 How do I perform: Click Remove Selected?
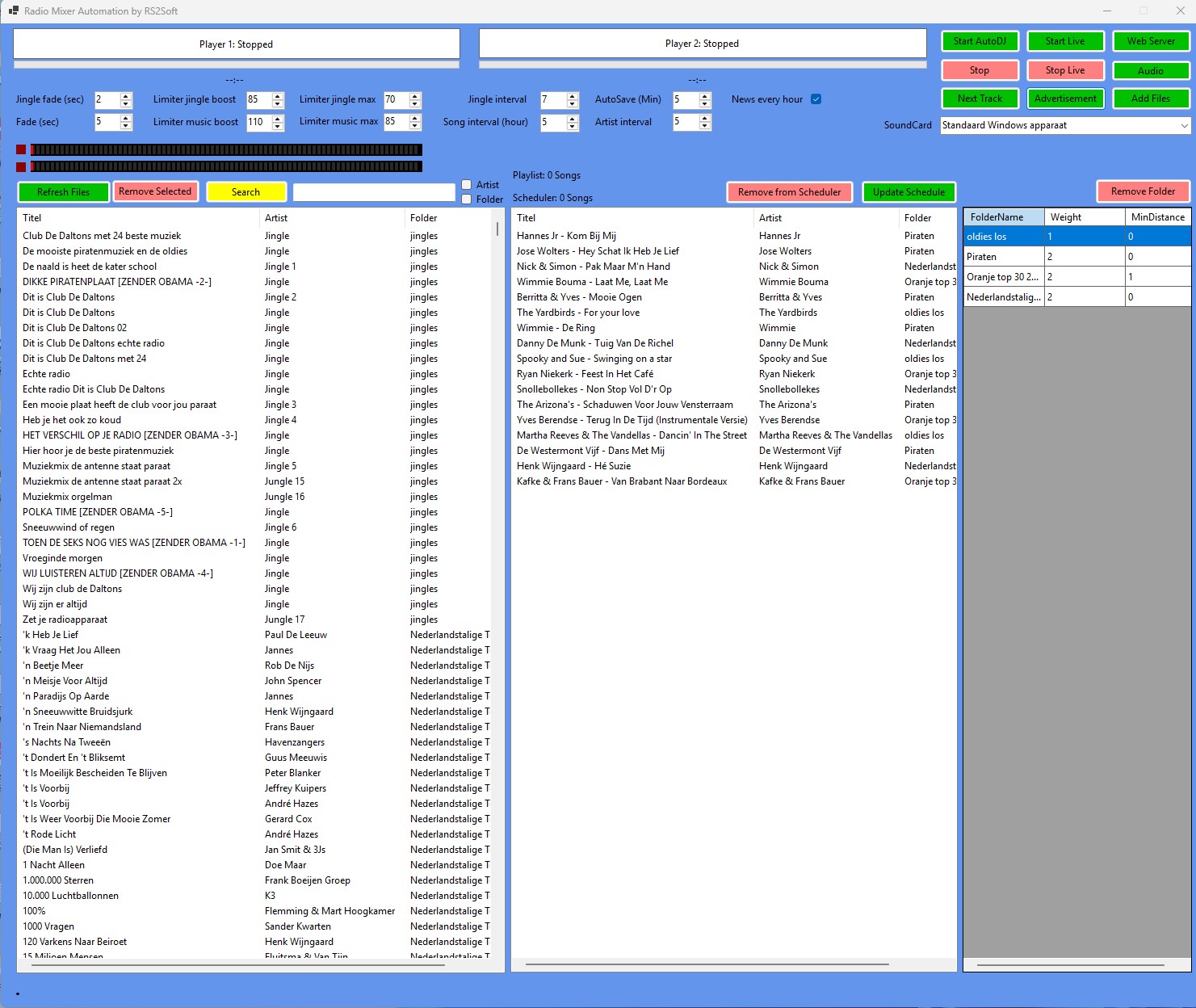click(155, 191)
